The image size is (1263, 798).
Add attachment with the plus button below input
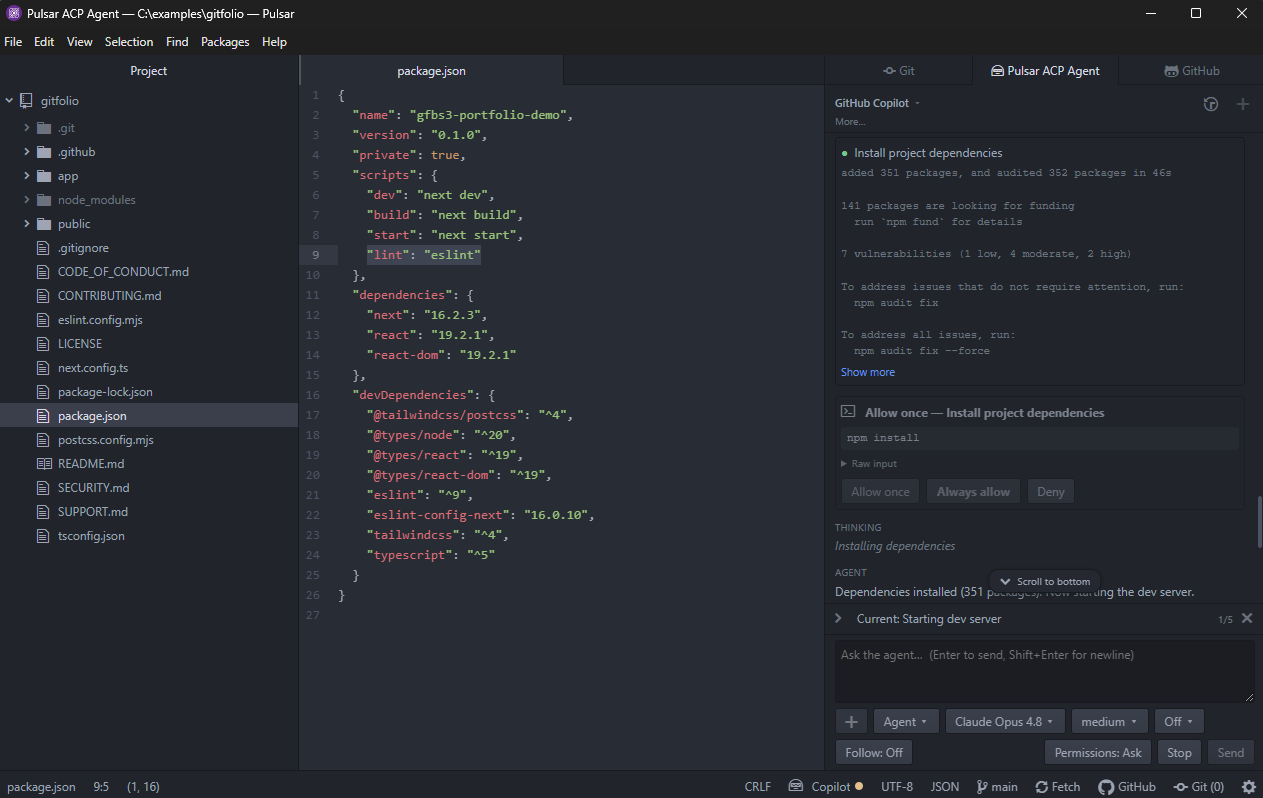pyautogui.click(x=851, y=722)
